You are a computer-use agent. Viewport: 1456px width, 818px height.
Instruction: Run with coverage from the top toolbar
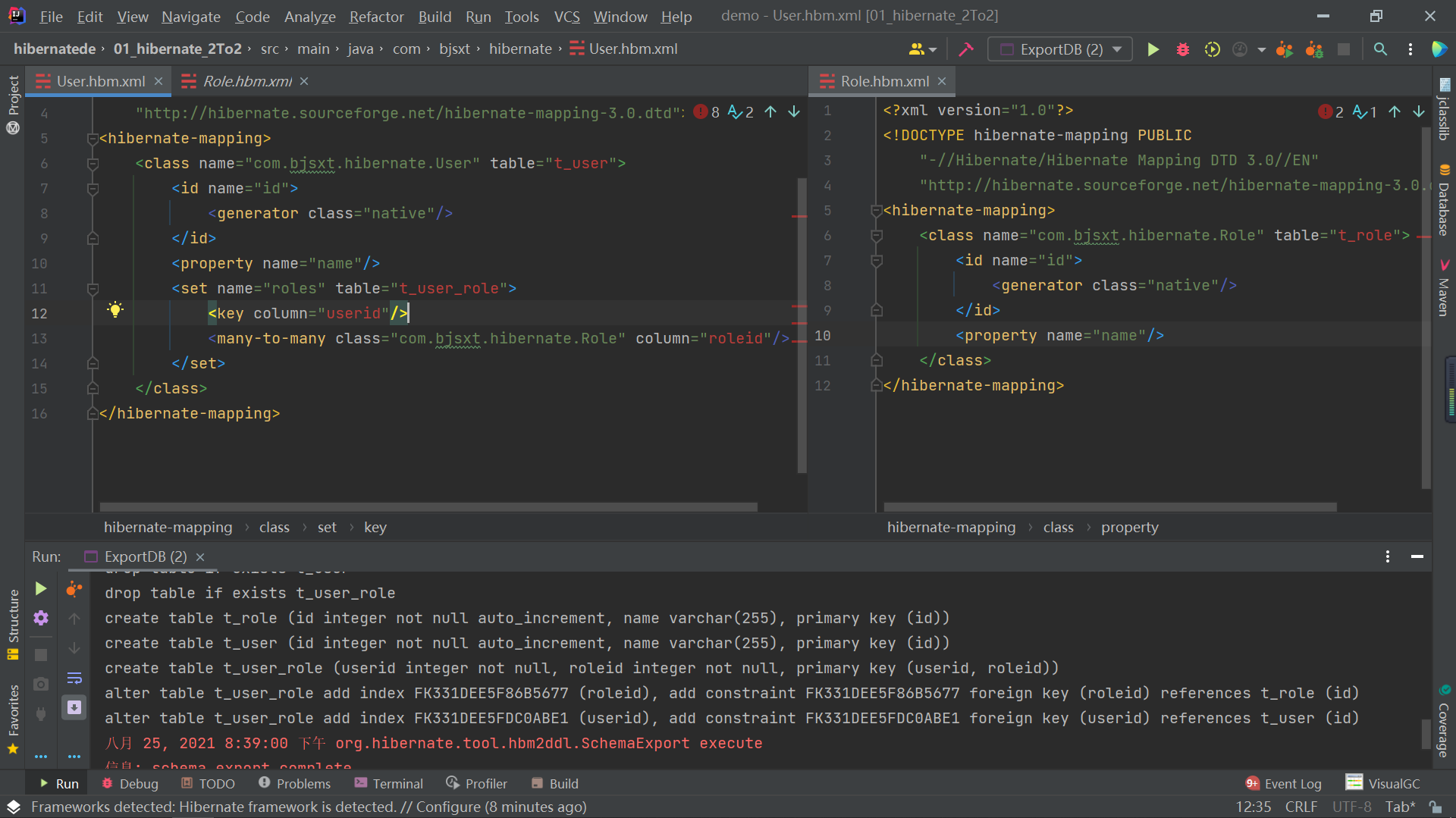point(1213,49)
